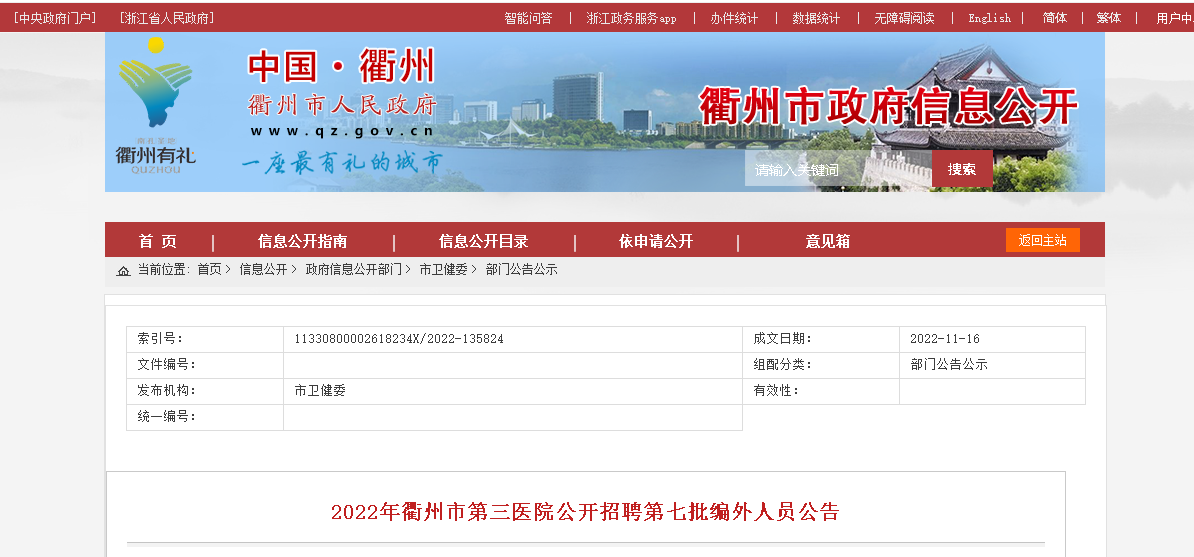Click the 索引号 label cell
Screen dimensions: 1194x557
point(205,339)
